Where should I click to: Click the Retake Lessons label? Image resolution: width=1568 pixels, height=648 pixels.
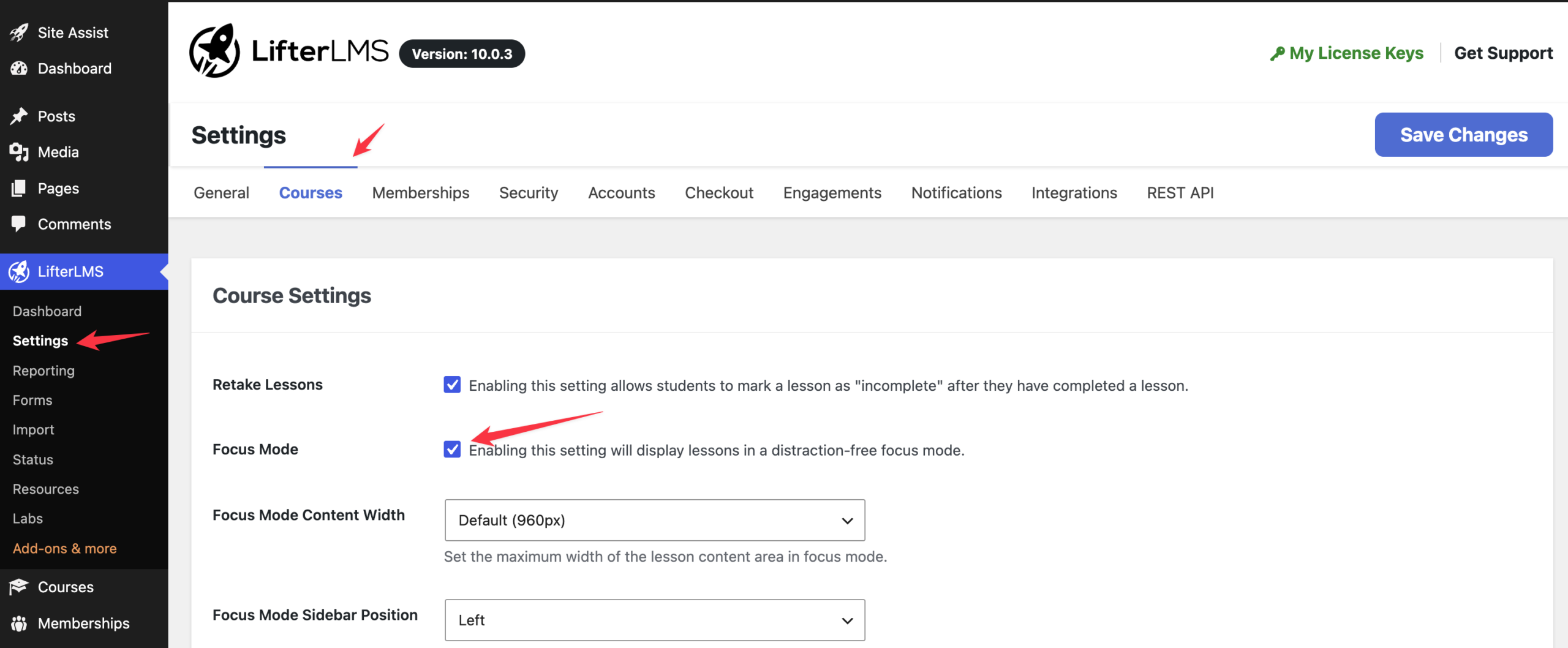(x=268, y=385)
